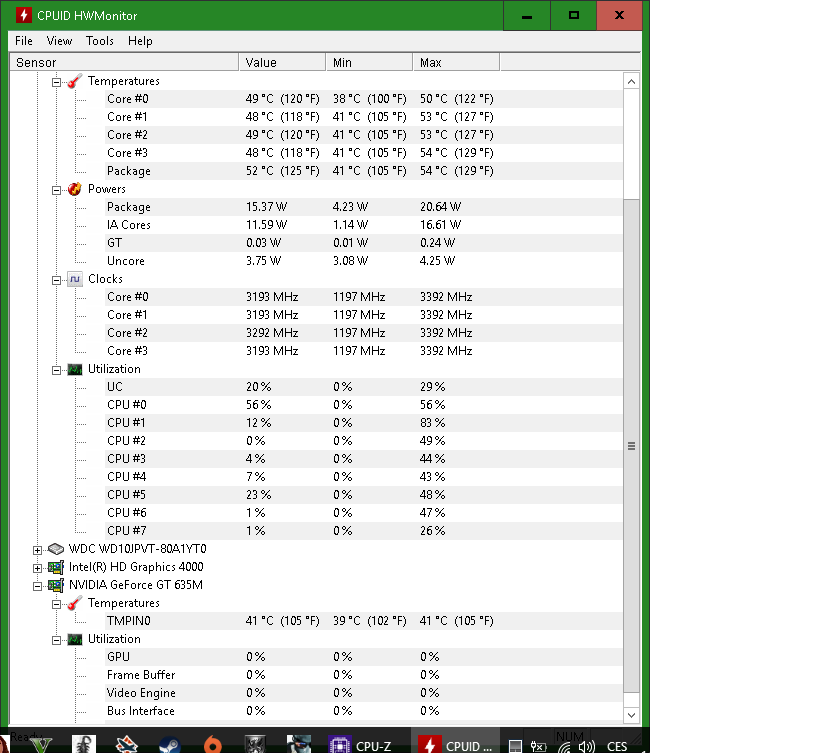Click the NVIDIA GeForce GT 635M card icon
Image resolution: width=816 pixels, height=753 pixels.
pyautogui.click(x=56, y=585)
